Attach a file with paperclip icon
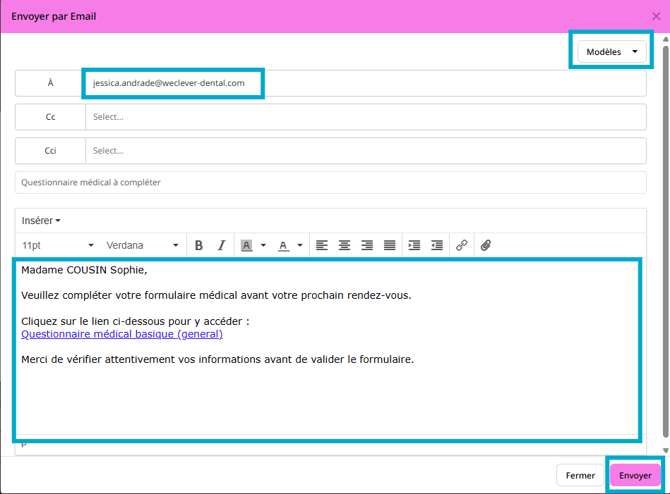 (x=486, y=245)
